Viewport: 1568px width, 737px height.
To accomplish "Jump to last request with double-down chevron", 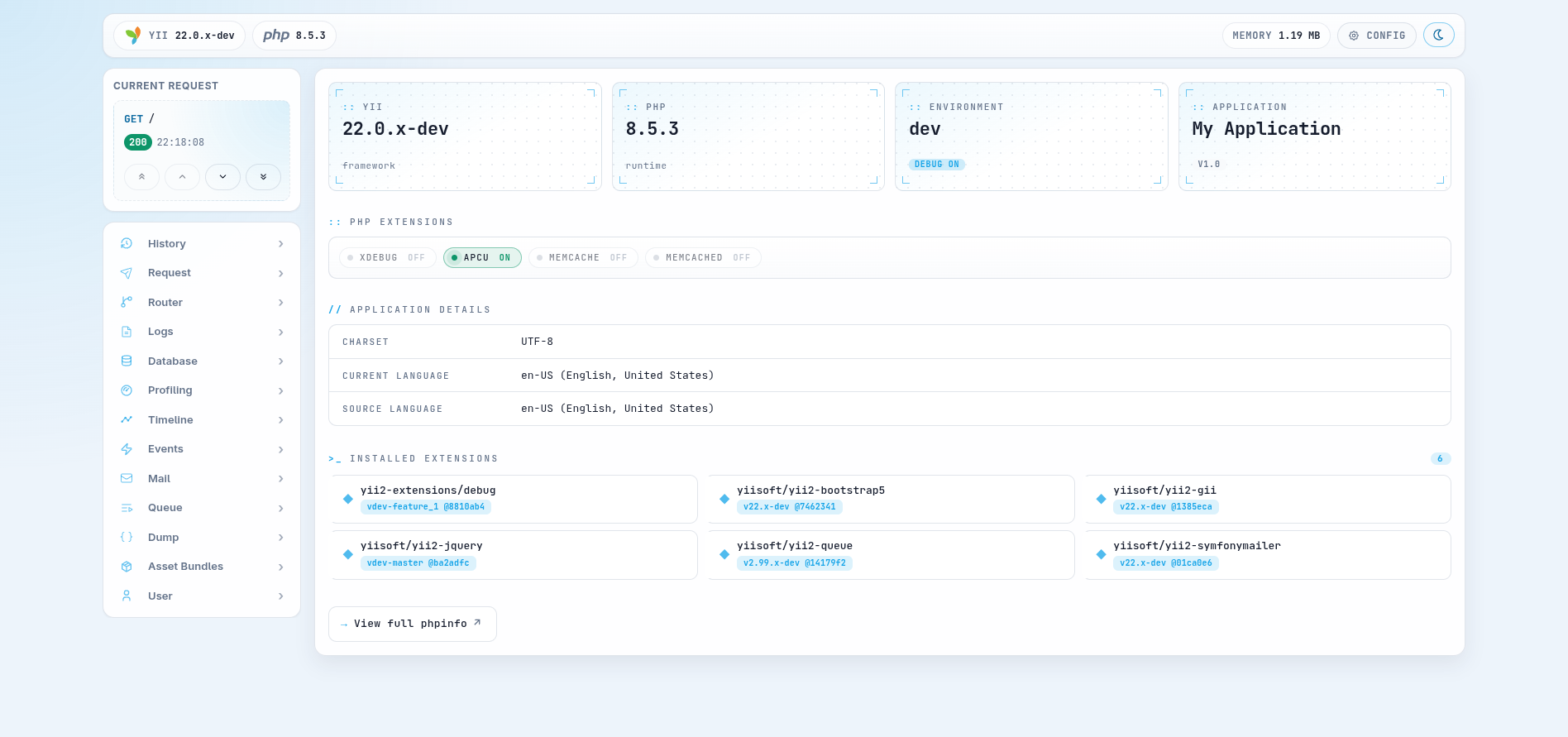I will pyautogui.click(x=263, y=177).
